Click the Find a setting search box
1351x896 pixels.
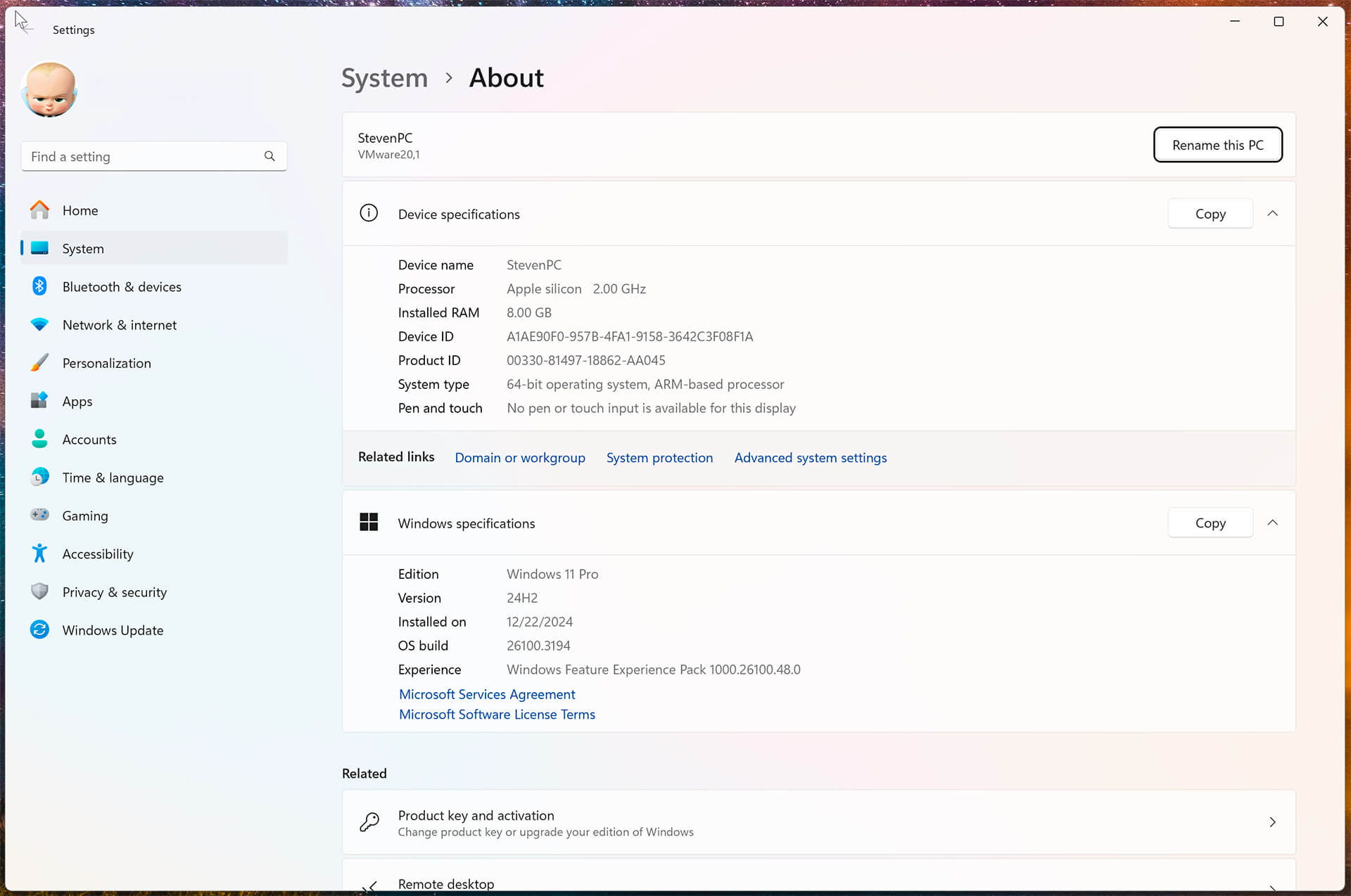154,156
